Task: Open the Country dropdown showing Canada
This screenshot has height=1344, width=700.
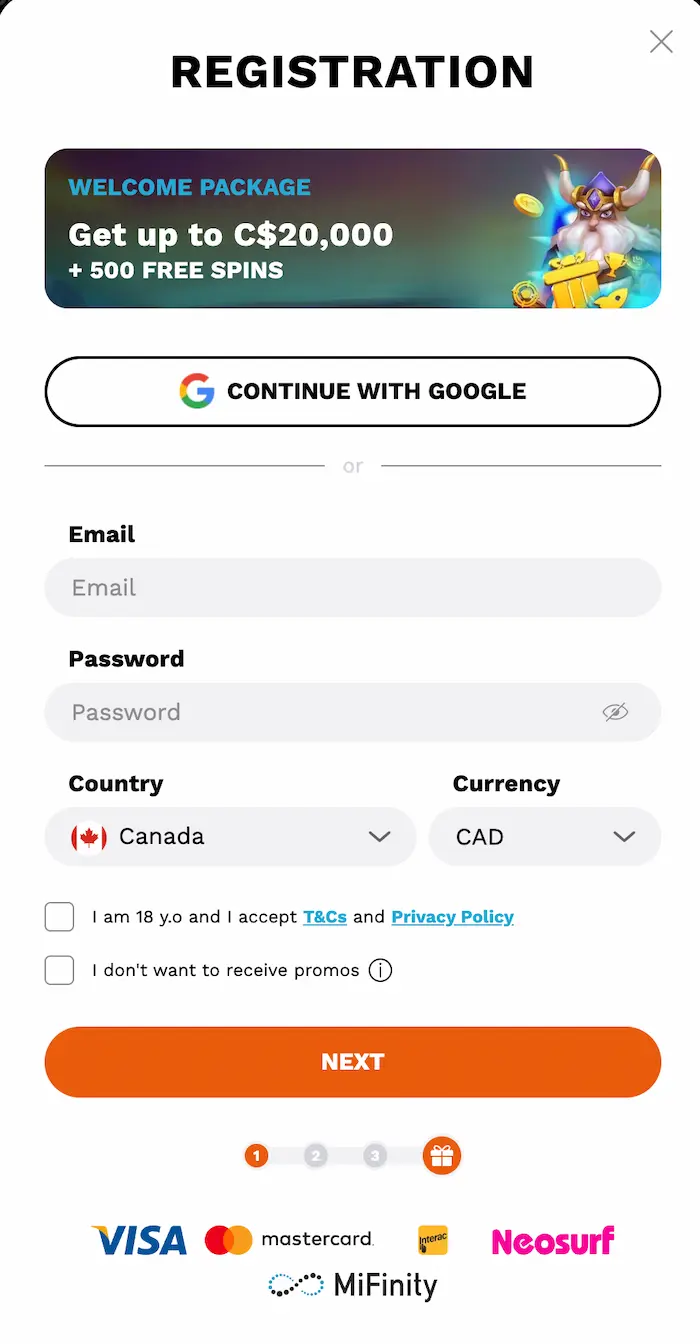Action: [x=230, y=836]
